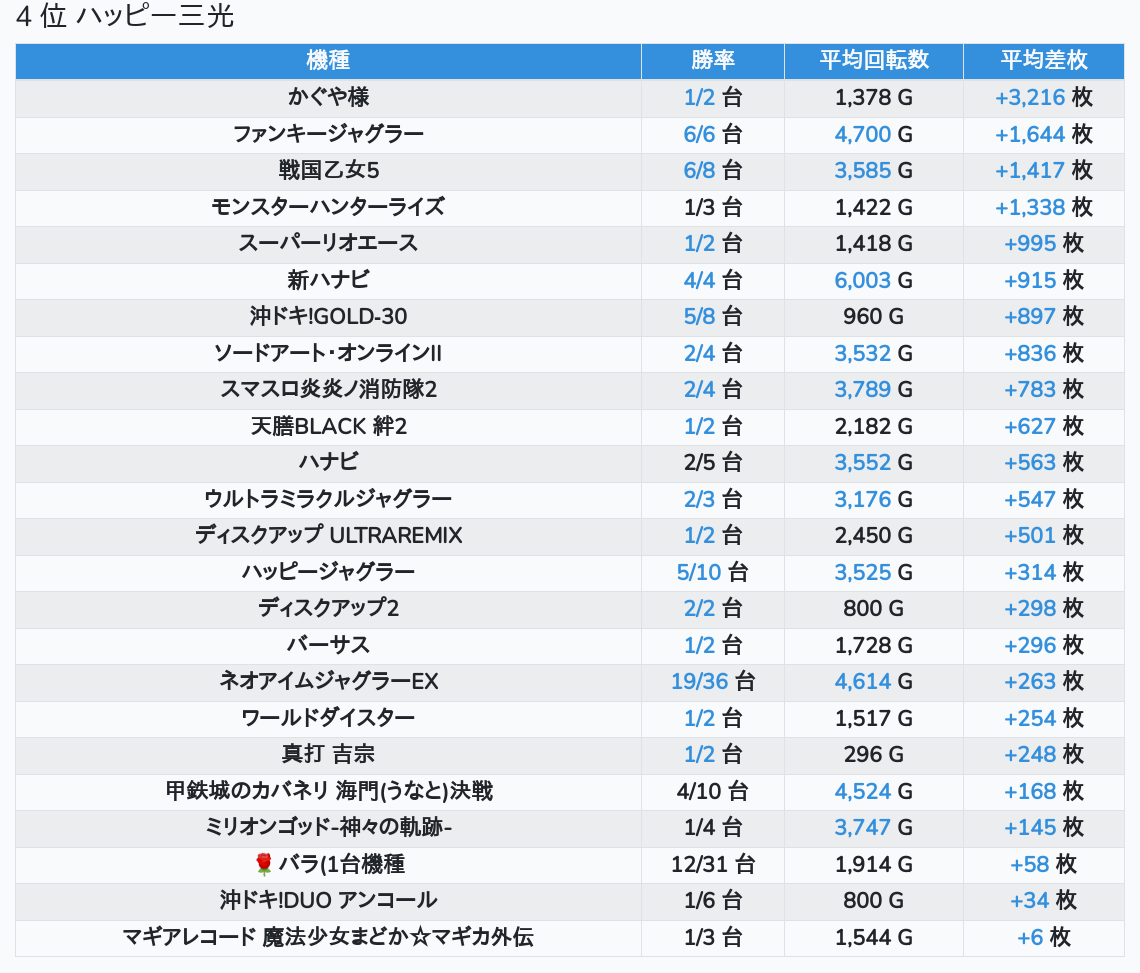Click the ディスクアップ2 machine name

point(328,609)
